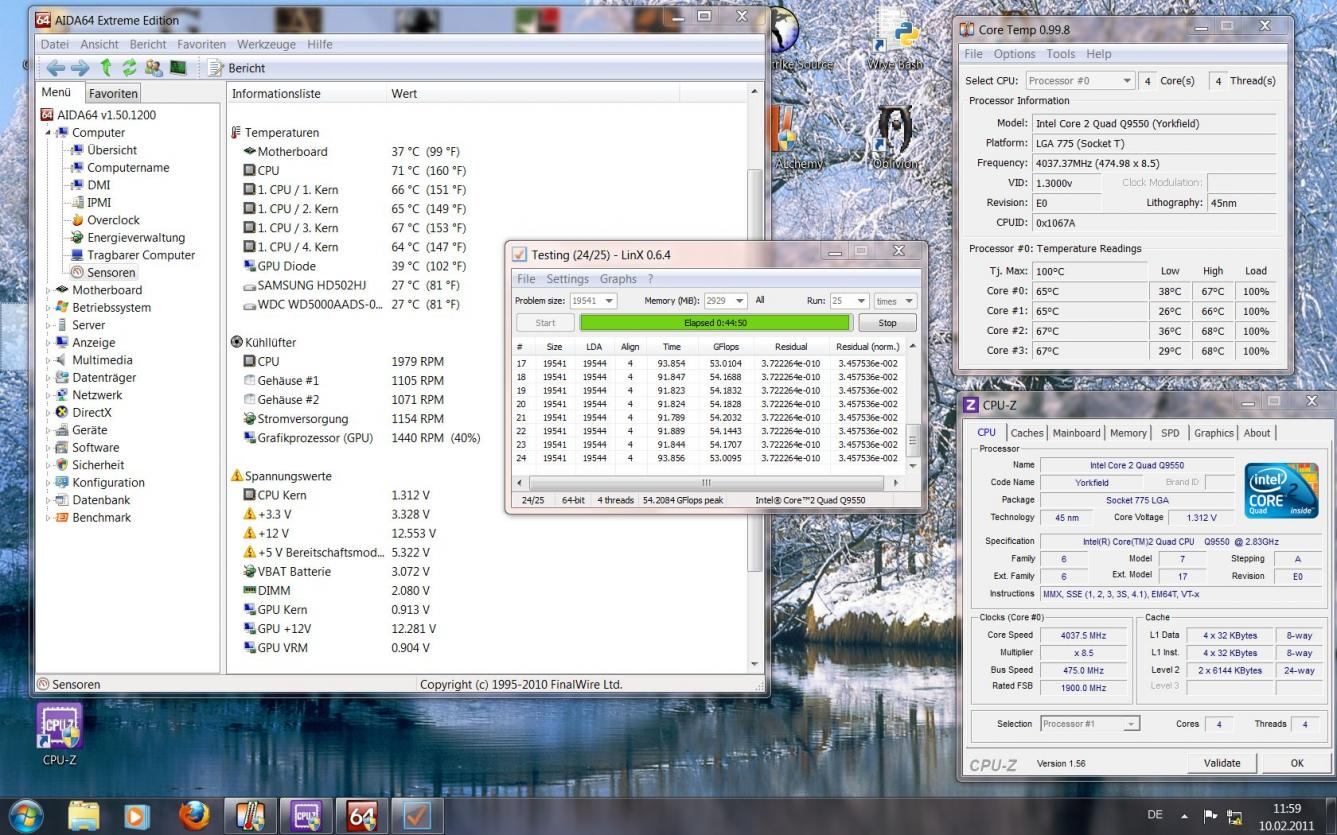Click the AIDA64 back arrow toolbar icon
The image size is (1337, 835).
click(56, 68)
